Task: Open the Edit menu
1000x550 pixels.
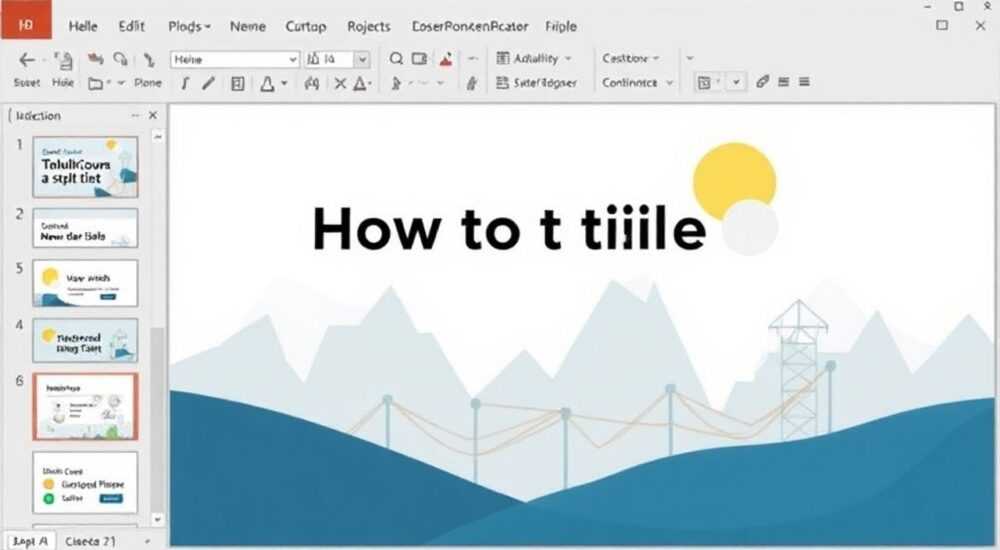Action: (131, 26)
